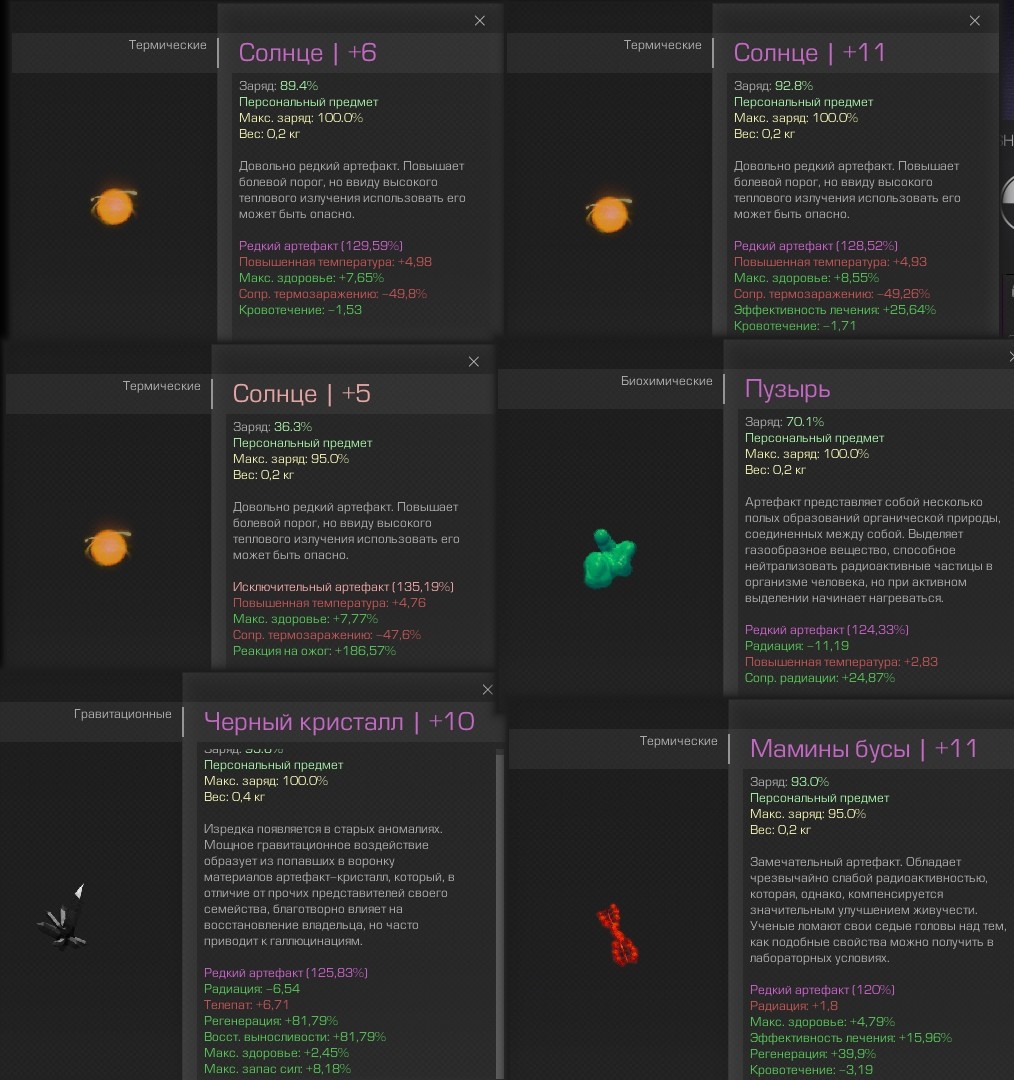Click "Повышенная температура: +4,98"
This screenshot has width=1014, height=1080.
[x=335, y=262]
